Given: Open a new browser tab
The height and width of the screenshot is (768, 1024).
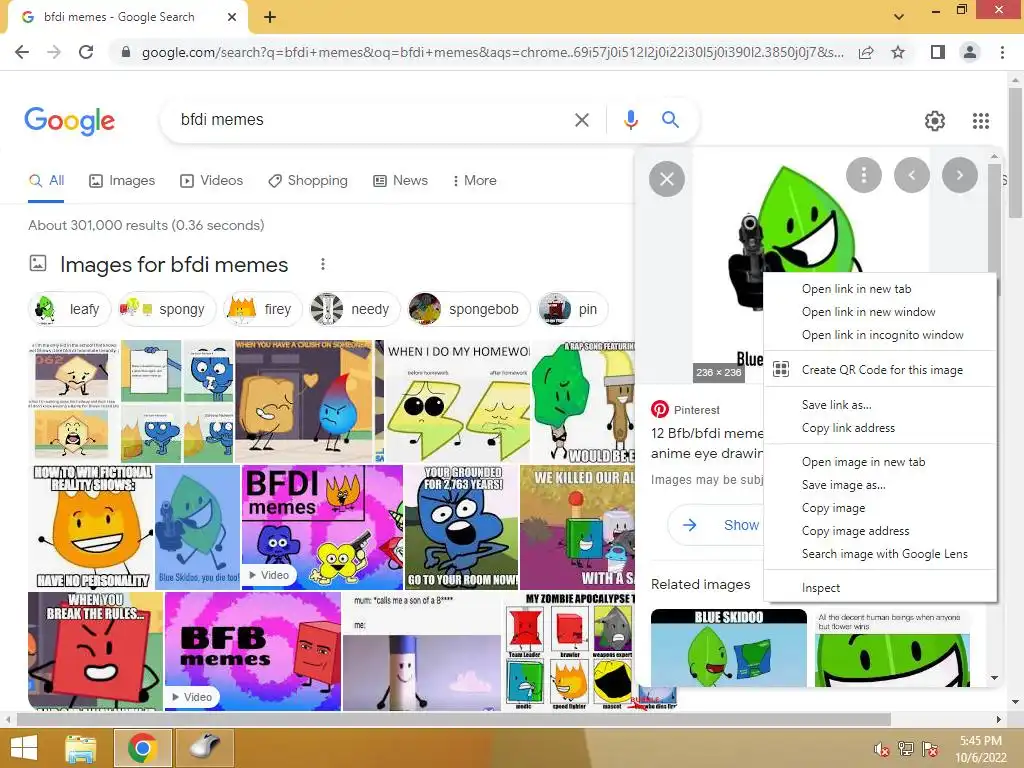Looking at the screenshot, I should 270,17.
